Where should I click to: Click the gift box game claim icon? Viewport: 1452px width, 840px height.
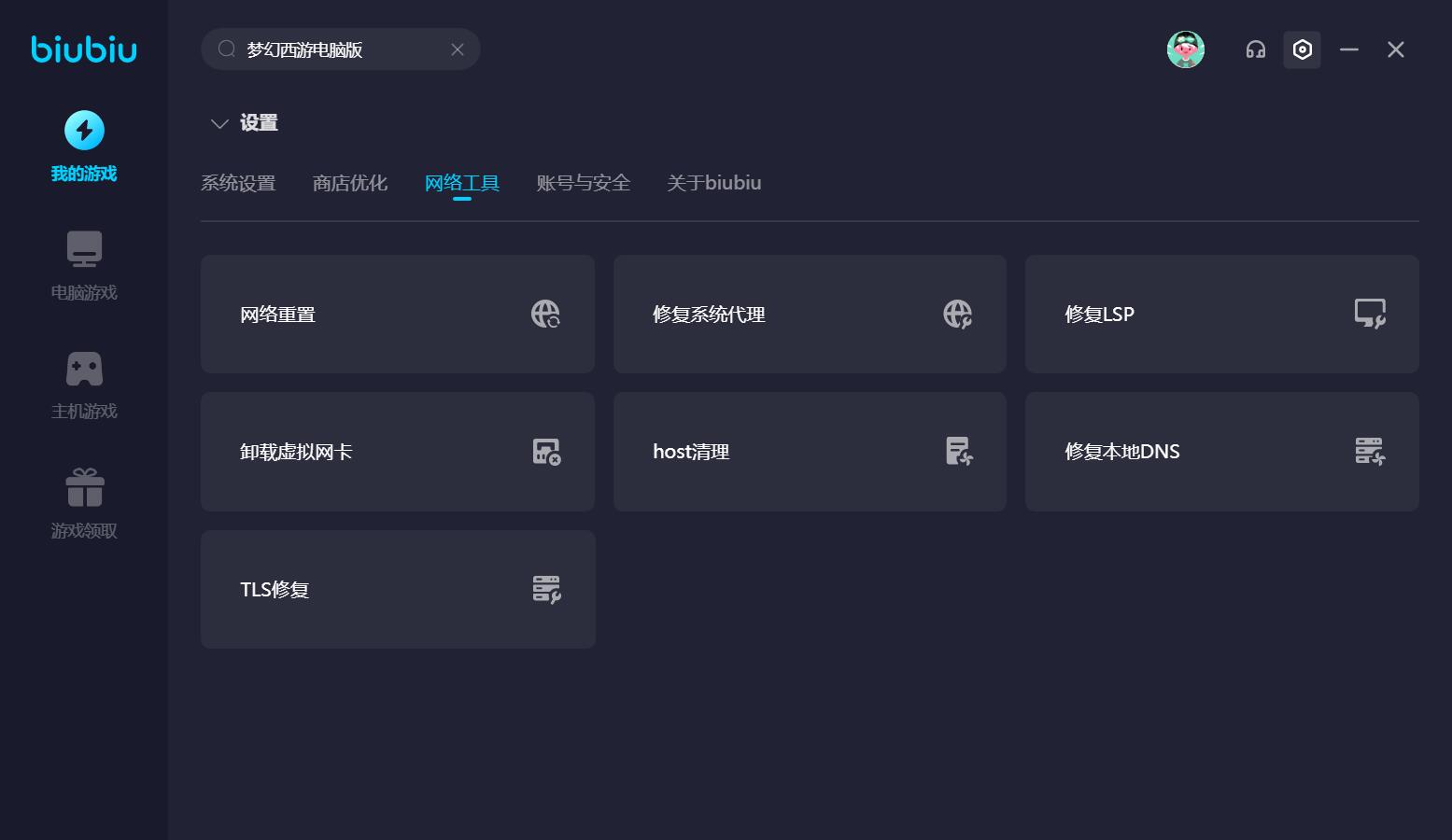pyautogui.click(x=84, y=487)
